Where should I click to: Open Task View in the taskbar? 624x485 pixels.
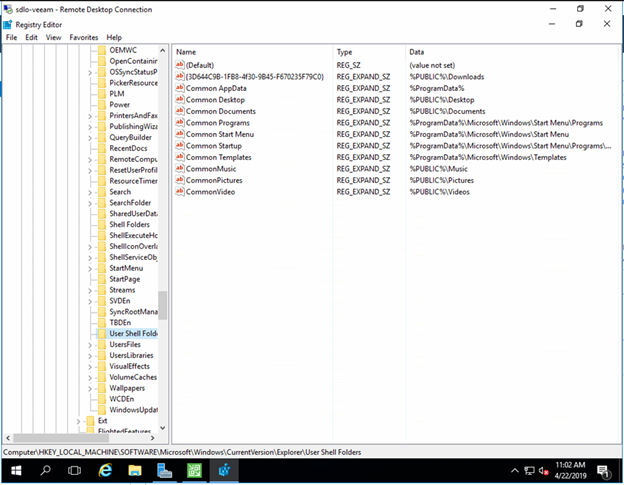[x=74, y=471]
